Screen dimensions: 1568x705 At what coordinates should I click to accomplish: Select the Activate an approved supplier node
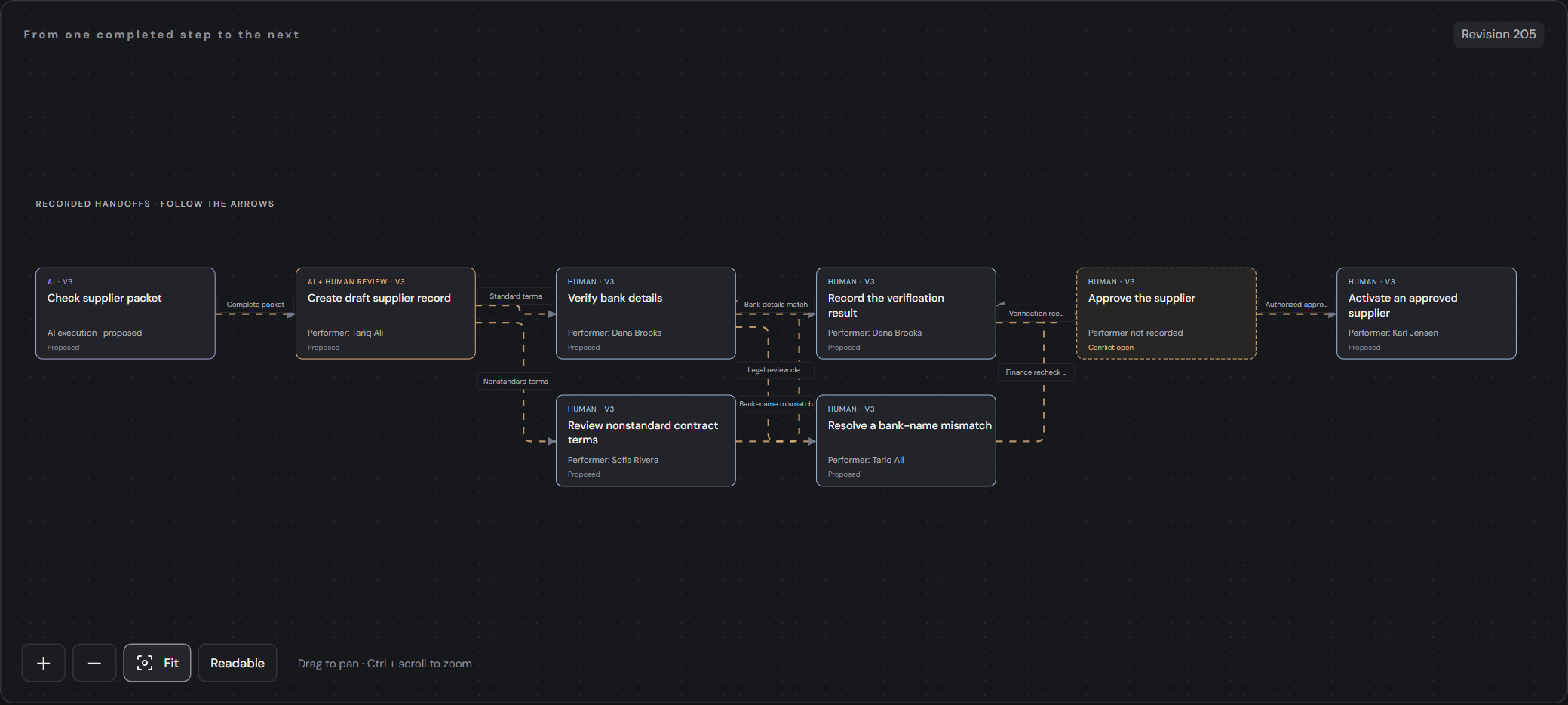[x=1426, y=314]
